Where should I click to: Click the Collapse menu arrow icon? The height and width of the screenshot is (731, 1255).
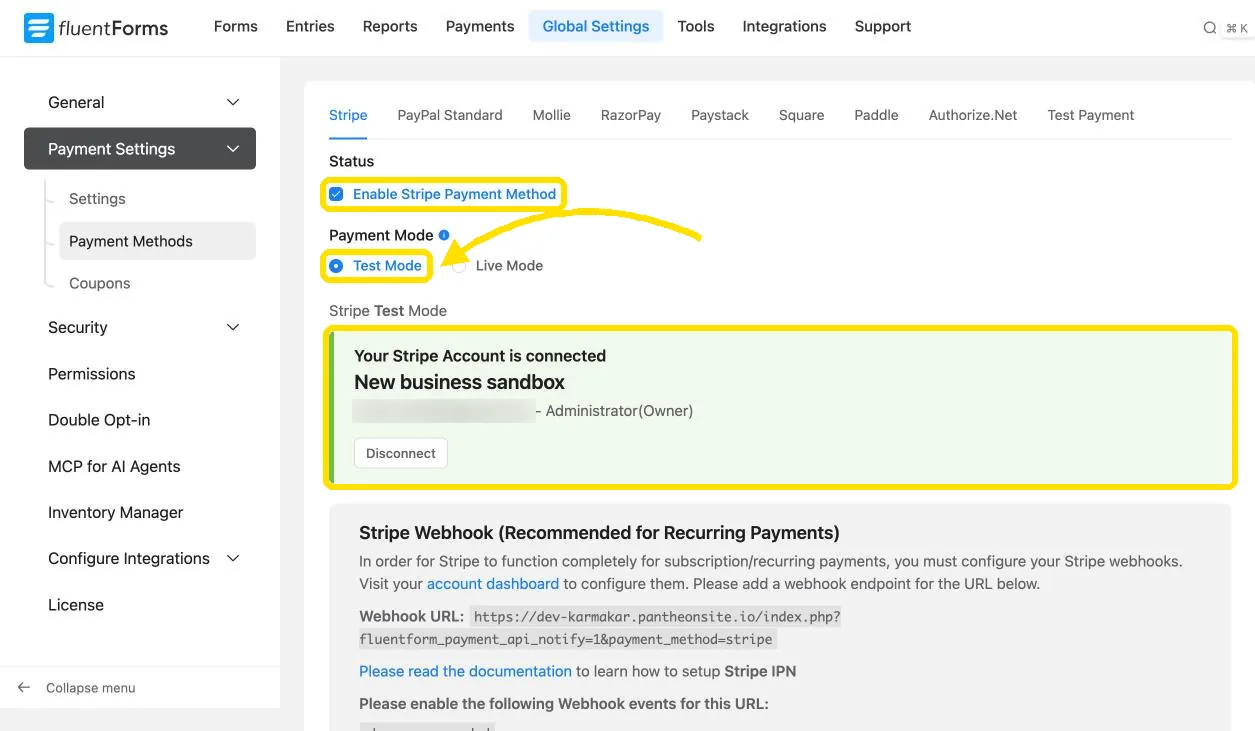[25, 688]
